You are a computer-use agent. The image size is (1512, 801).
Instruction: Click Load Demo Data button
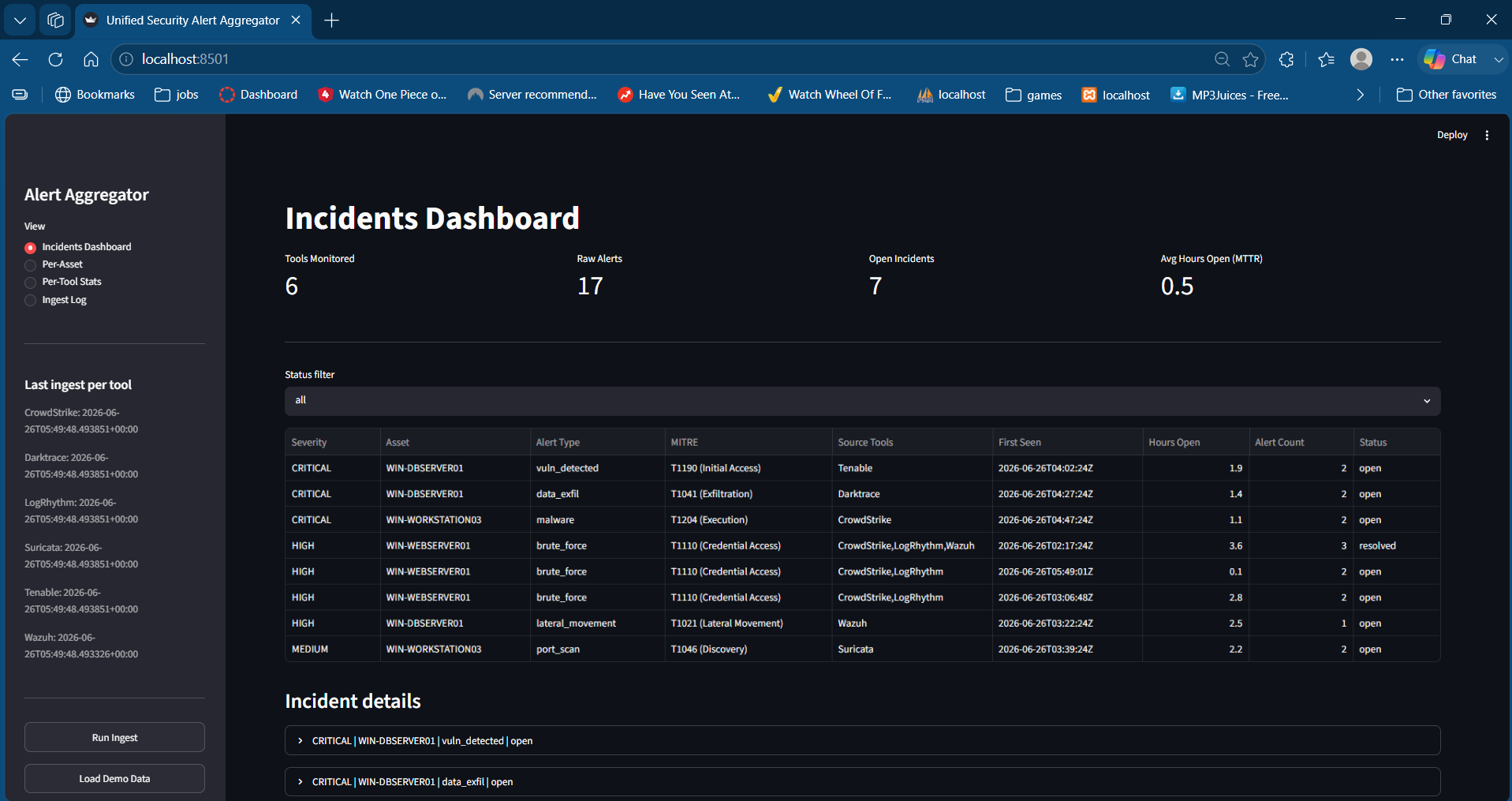pyautogui.click(x=114, y=778)
